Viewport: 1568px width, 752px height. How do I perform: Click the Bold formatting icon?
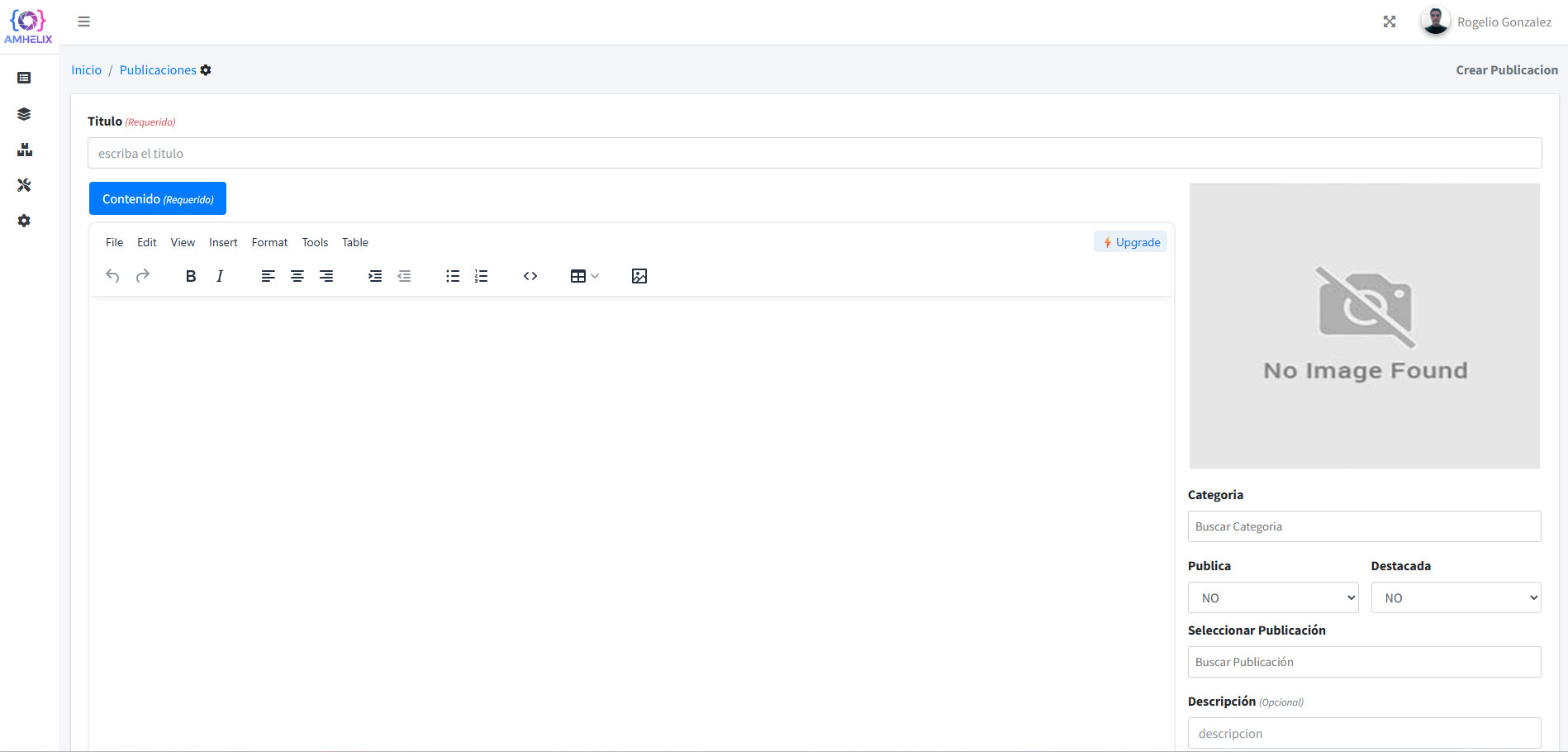pos(191,276)
